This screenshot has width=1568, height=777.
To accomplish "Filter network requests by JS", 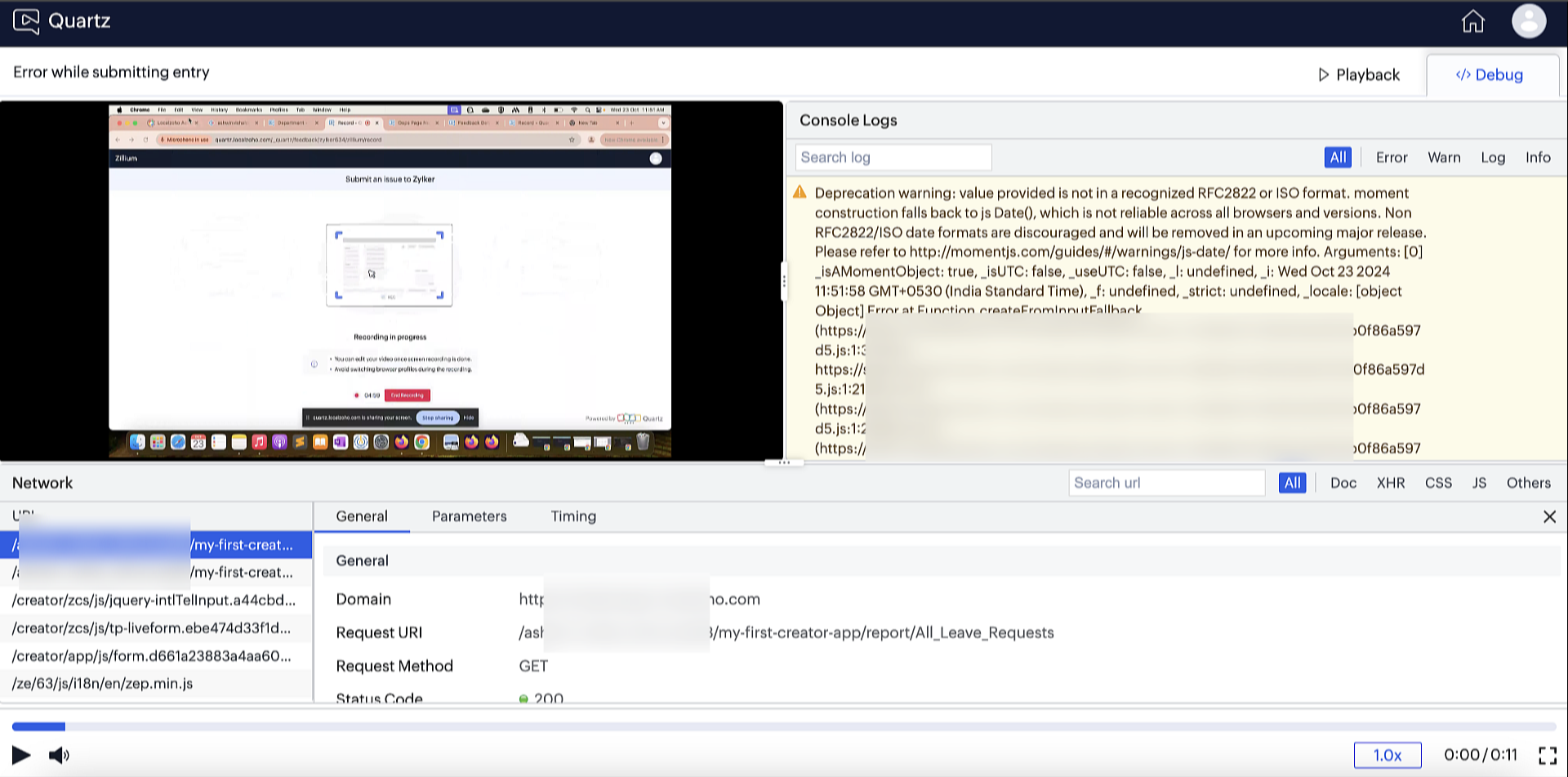I will [x=1479, y=483].
